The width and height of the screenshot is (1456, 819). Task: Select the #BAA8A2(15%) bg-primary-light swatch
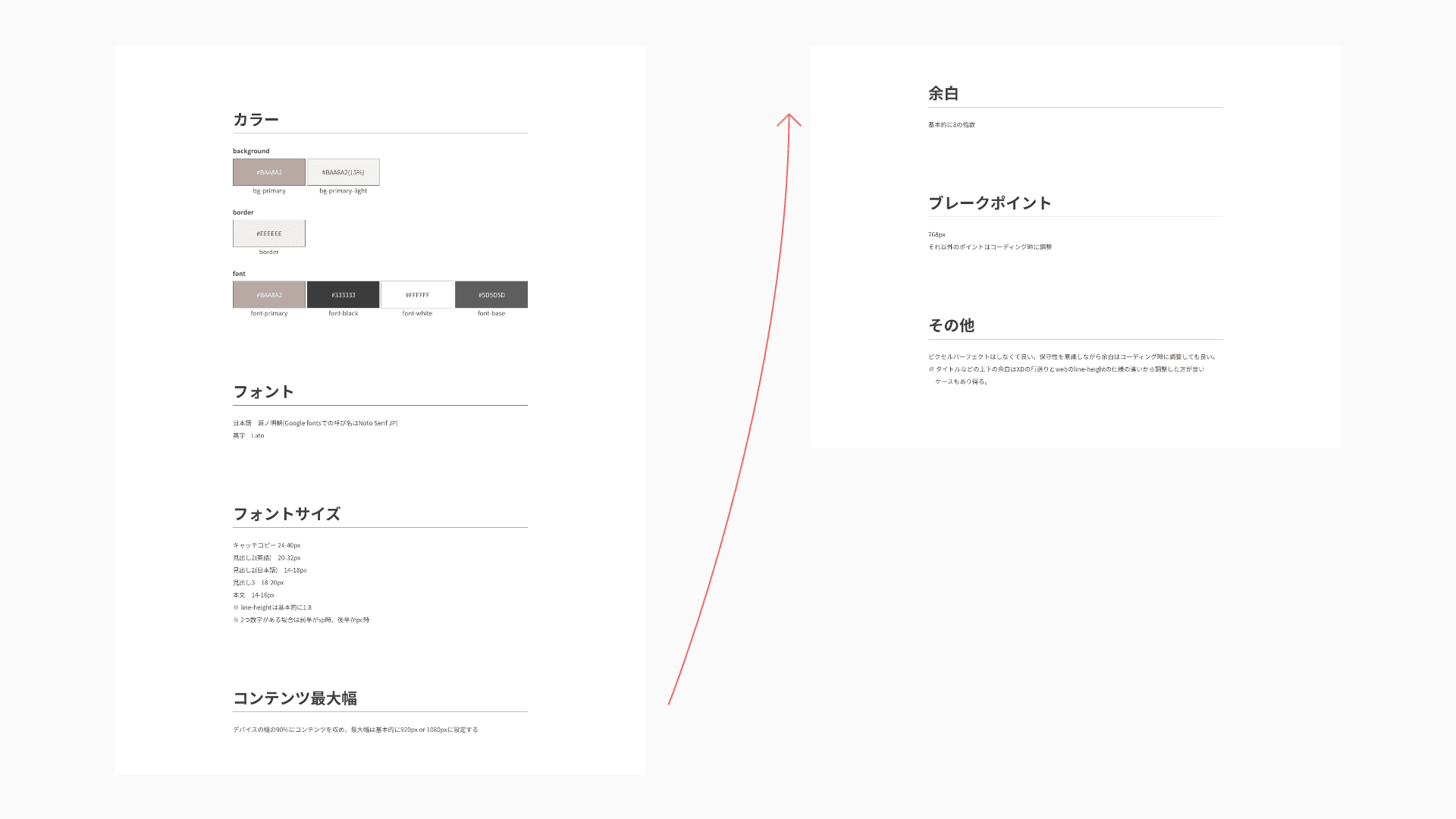[x=344, y=172]
